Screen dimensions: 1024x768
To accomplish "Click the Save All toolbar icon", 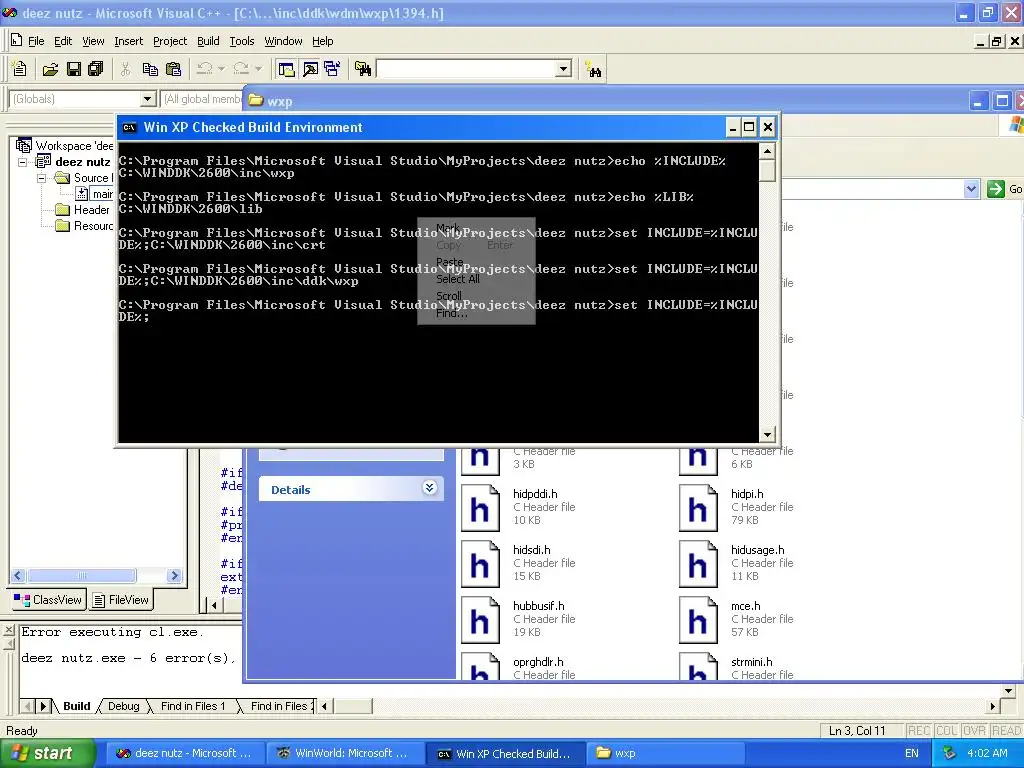I will pyautogui.click(x=95, y=69).
